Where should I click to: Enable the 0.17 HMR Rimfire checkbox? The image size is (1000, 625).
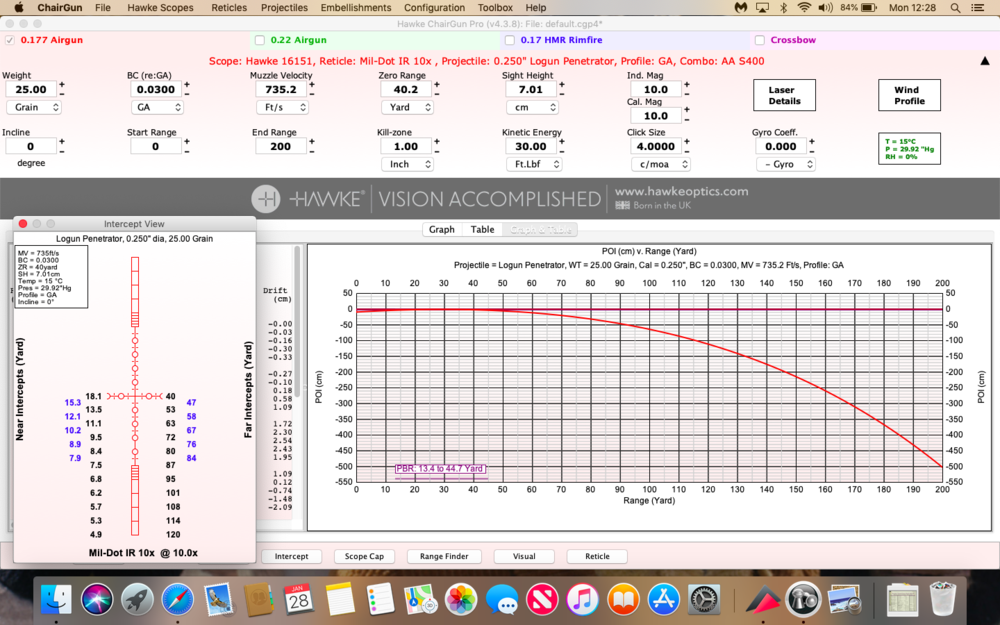[510, 40]
